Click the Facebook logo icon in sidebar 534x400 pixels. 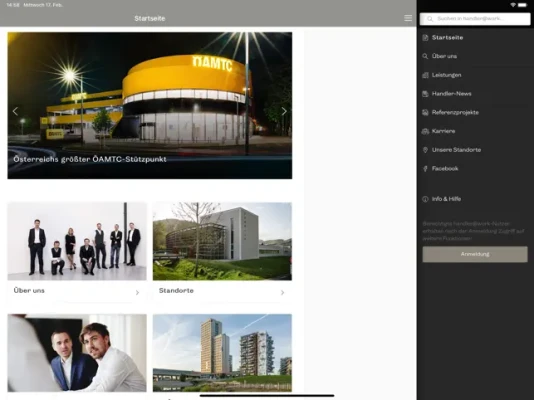(x=425, y=169)
